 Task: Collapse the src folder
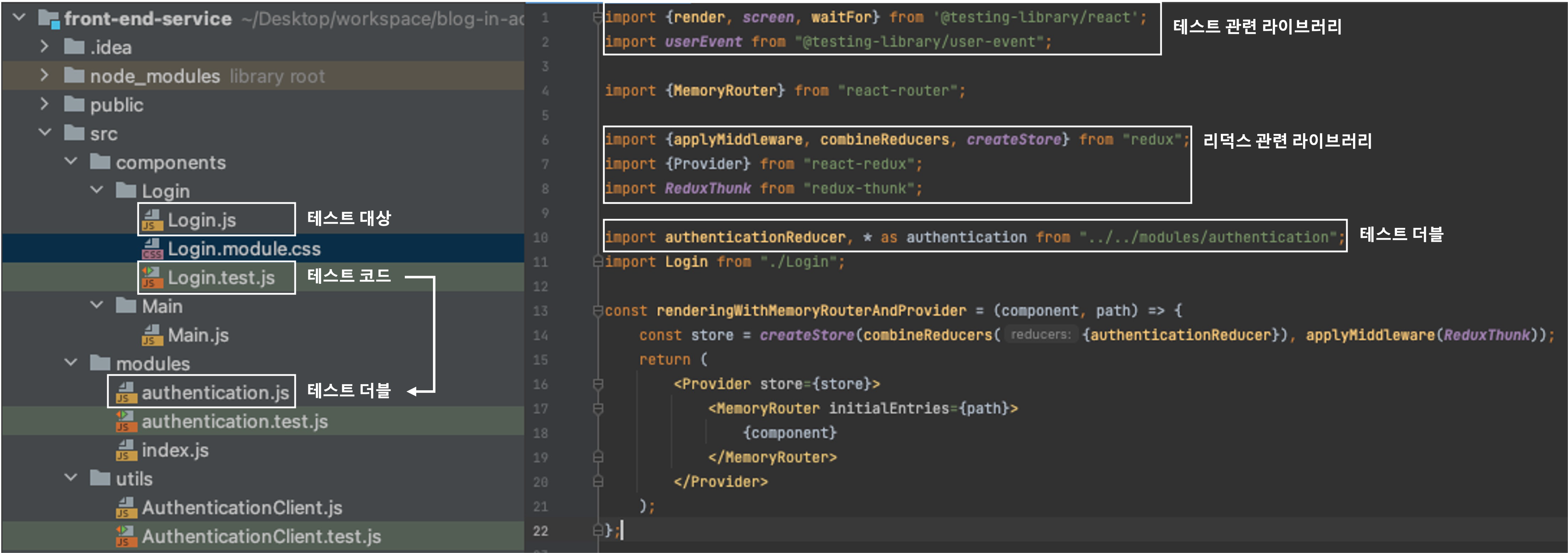45,133
